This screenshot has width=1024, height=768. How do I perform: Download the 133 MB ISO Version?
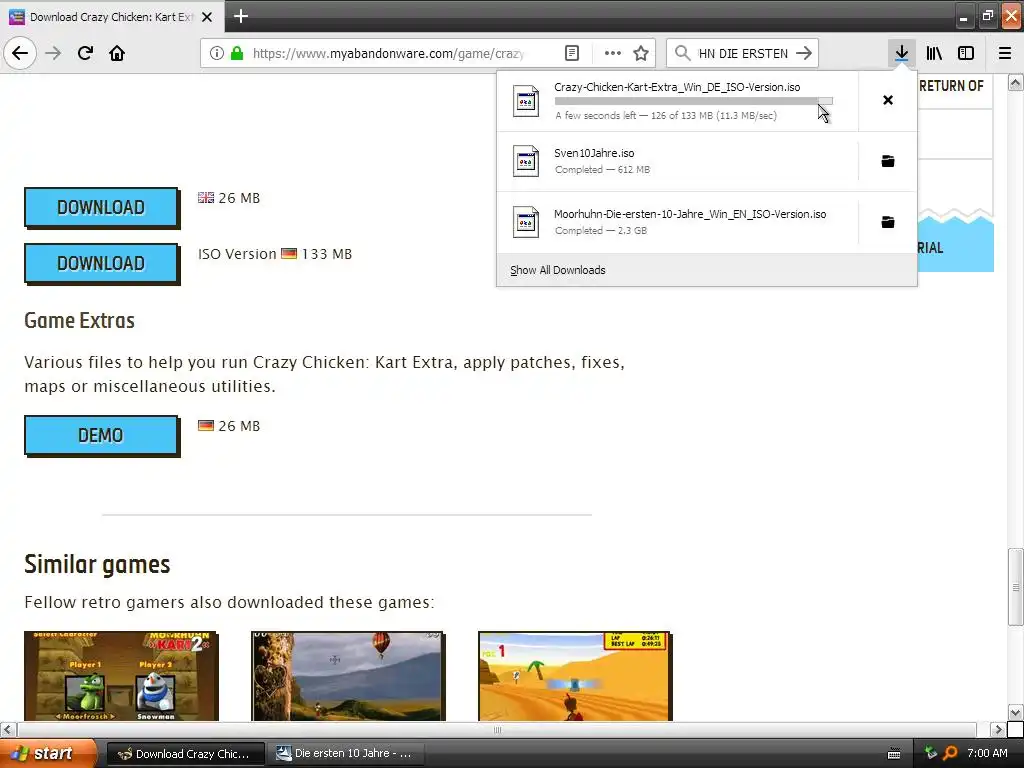tap(101, 264)
